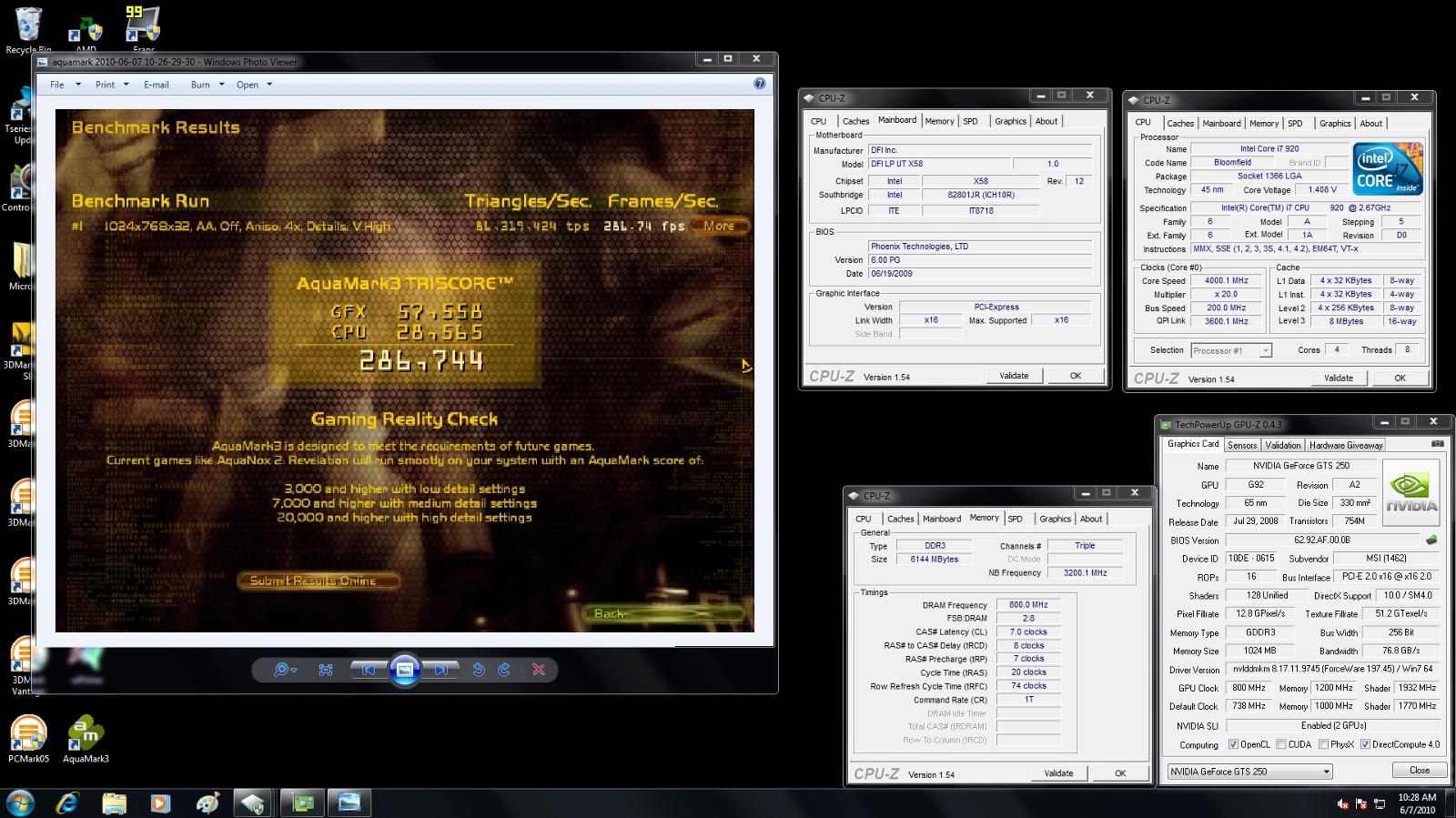
Task: Start the slide show with center button
Action: coord(405,670)
